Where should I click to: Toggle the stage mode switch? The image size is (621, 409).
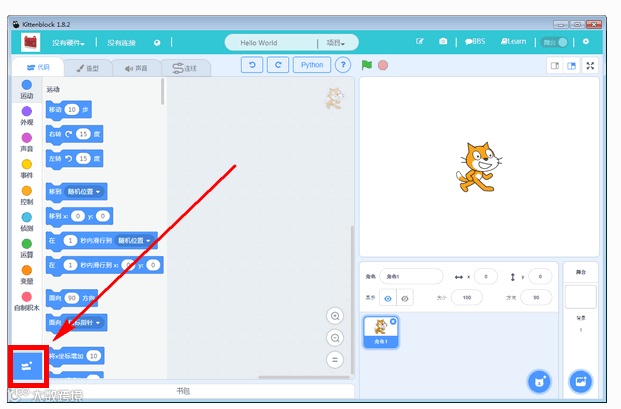pos(555,42)
